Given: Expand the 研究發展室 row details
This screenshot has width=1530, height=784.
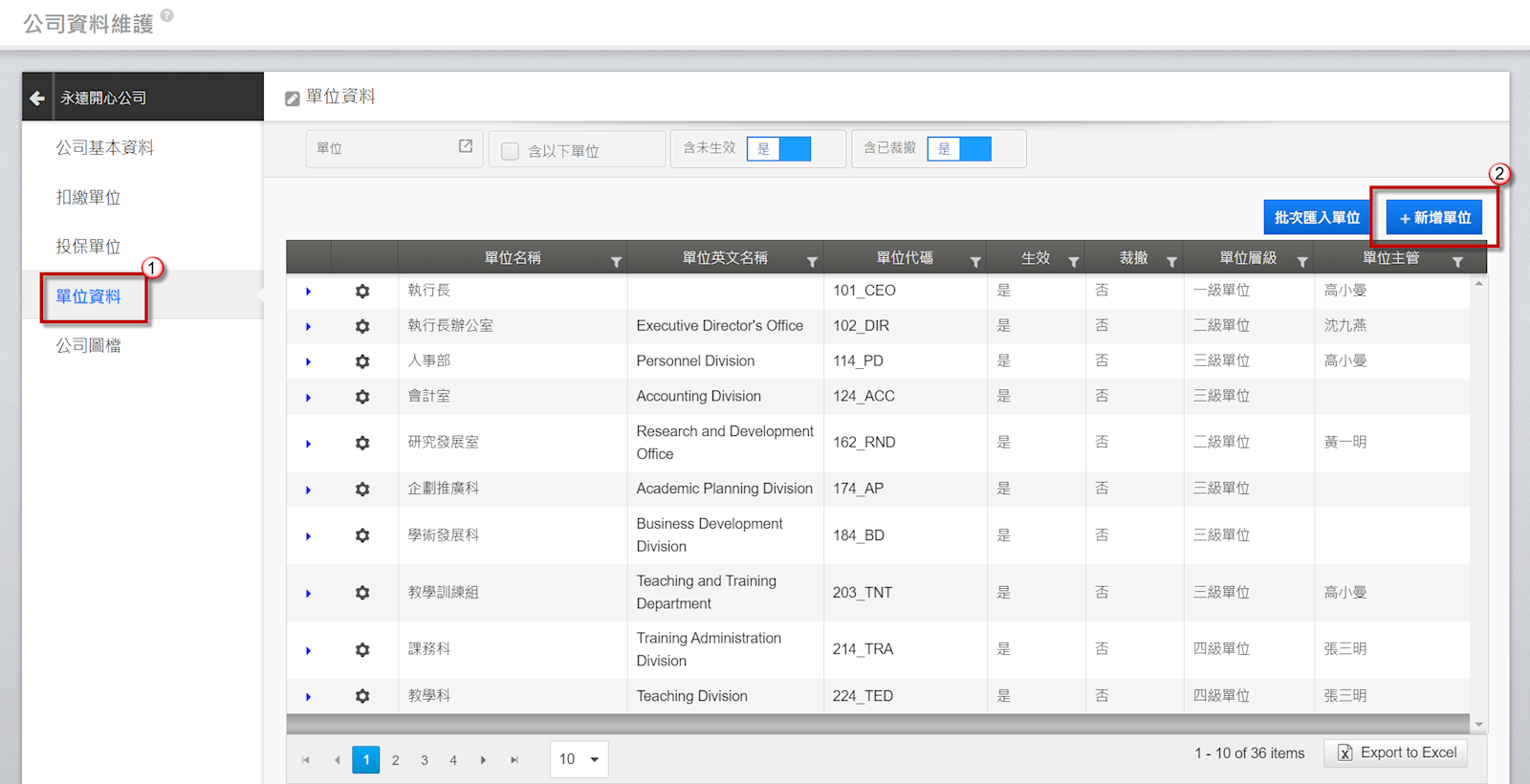Looking at the screenshot, I should [308, 444].
